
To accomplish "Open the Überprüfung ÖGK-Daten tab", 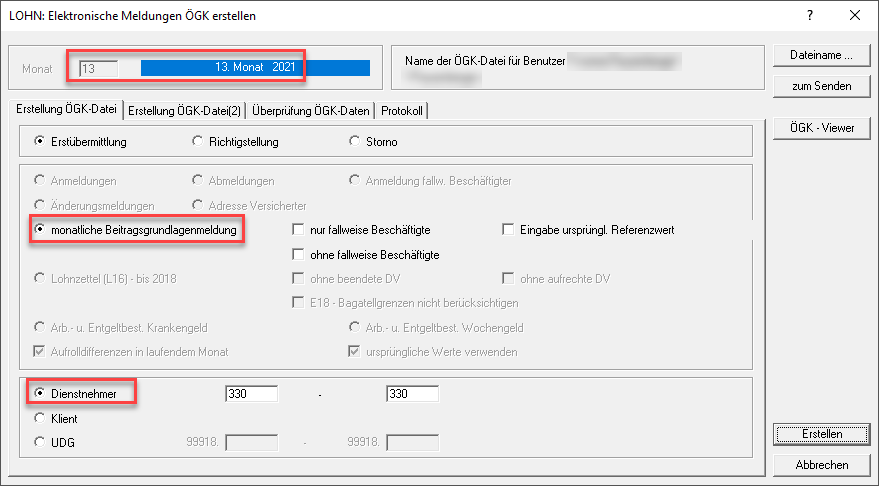I will tap(309, 110).
